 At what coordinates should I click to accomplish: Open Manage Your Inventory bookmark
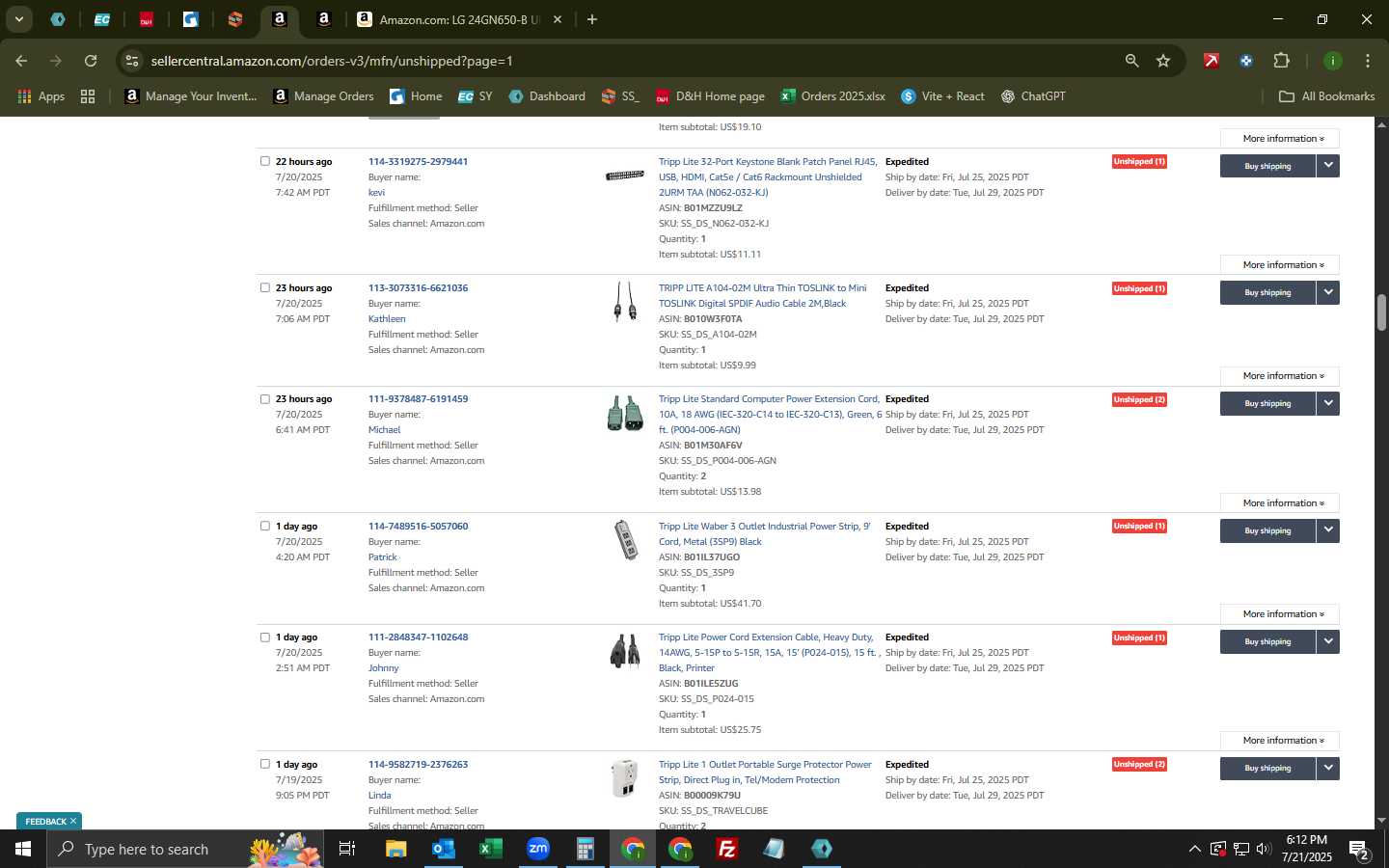tap(191, 96)
